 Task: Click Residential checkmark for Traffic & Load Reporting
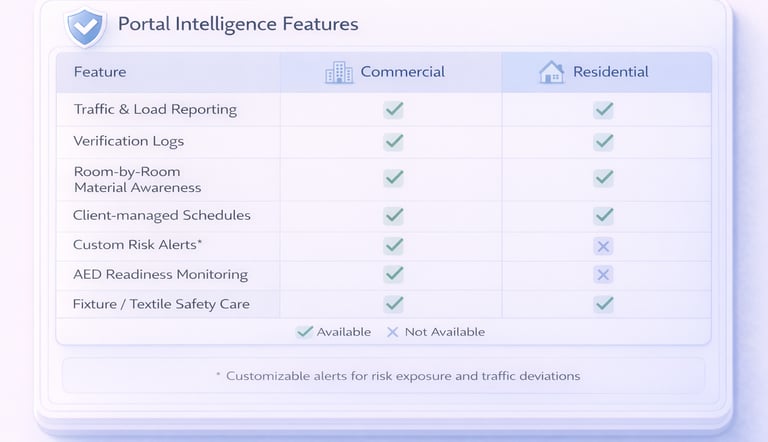click(603, 109)
